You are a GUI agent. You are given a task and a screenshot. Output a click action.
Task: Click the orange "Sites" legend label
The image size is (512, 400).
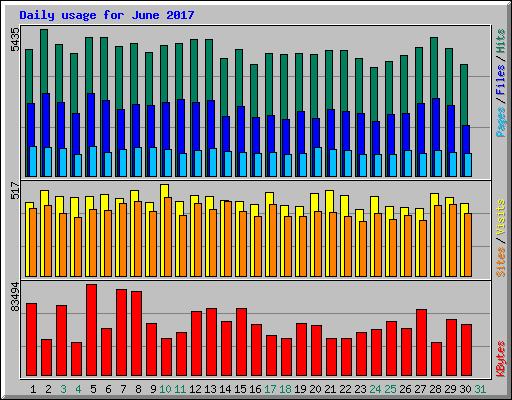tap(500, 262)
